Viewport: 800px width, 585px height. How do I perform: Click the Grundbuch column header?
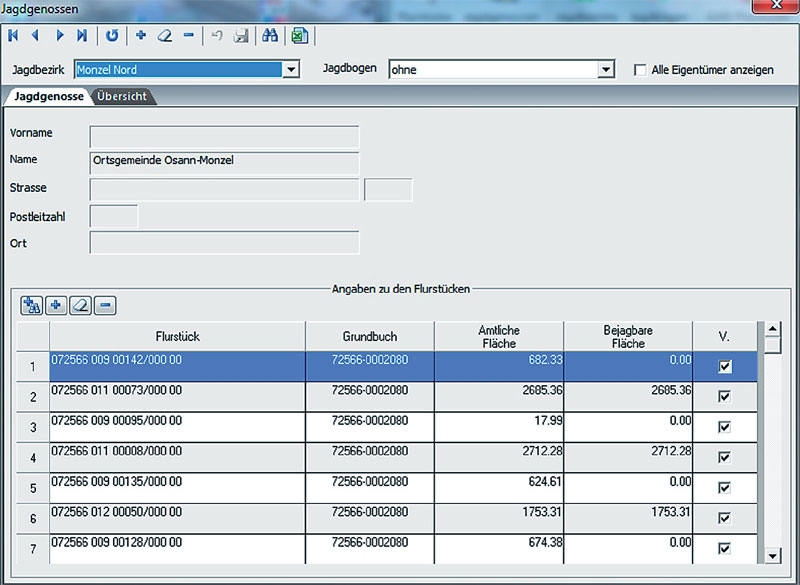370,337
